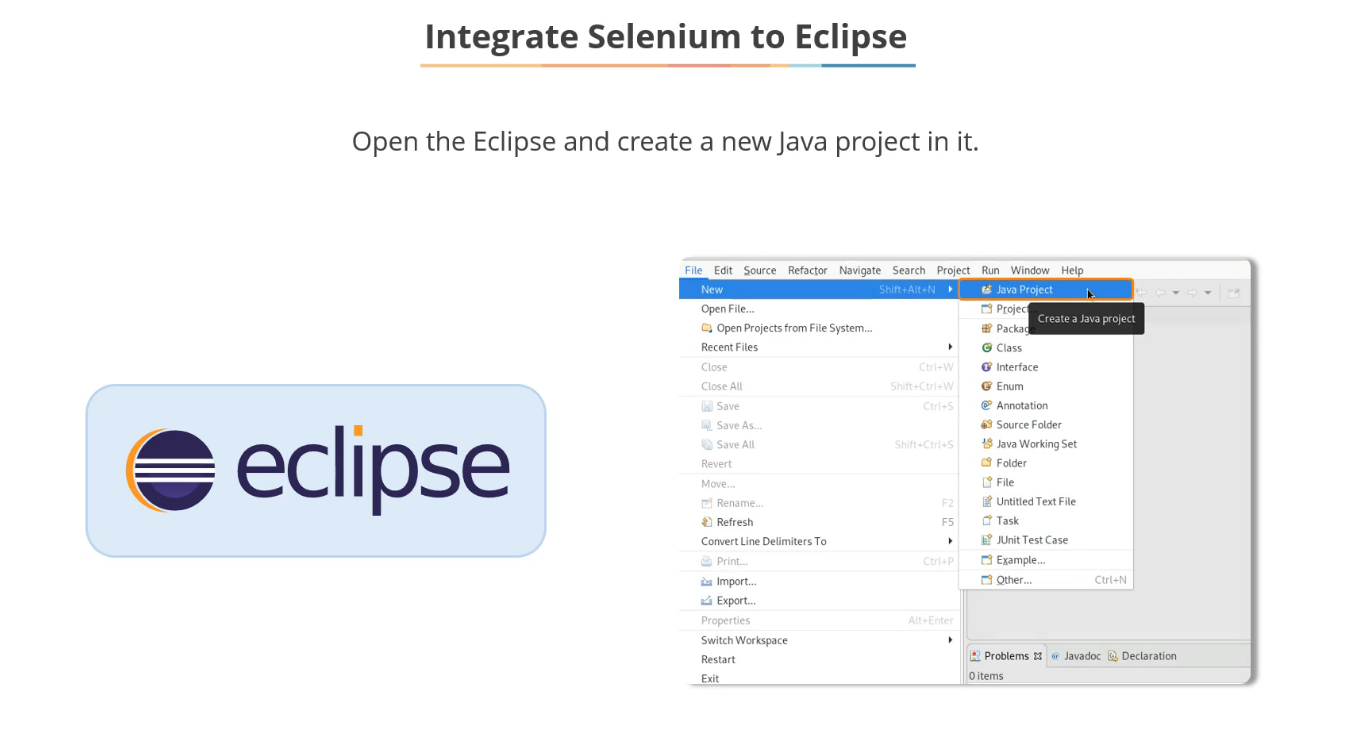The image size is (1346, 733).
Task: Click the Refresh icon in File menu
Action: [707, 522]
